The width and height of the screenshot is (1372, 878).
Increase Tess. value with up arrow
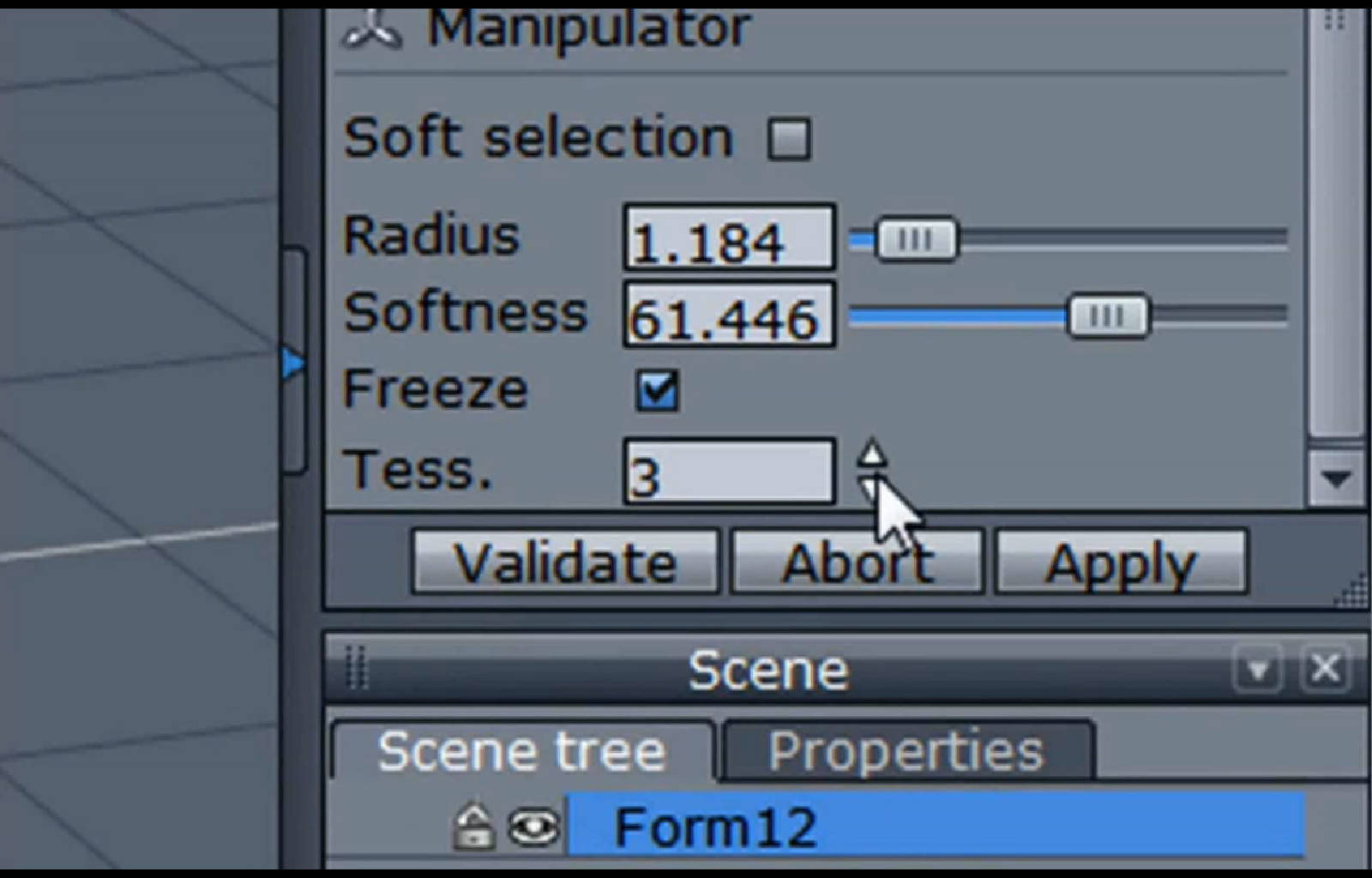tap(872, 452)
